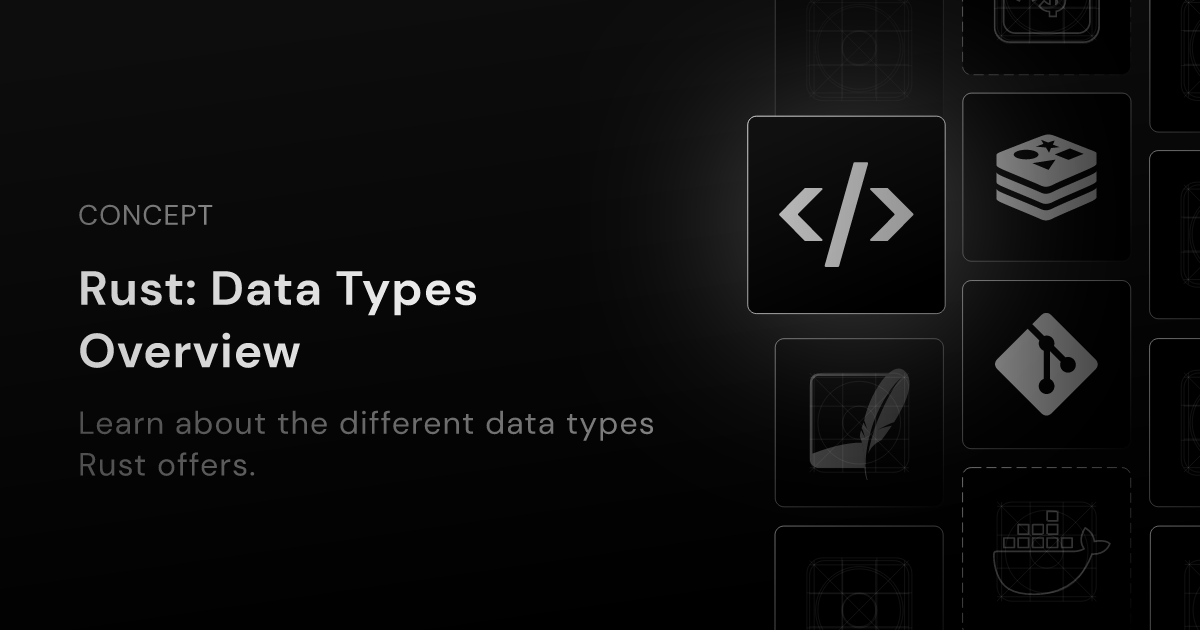Click the "Overview" heading word
The width and height of the screenshot is (1200, 630).
tap(189, 353)
